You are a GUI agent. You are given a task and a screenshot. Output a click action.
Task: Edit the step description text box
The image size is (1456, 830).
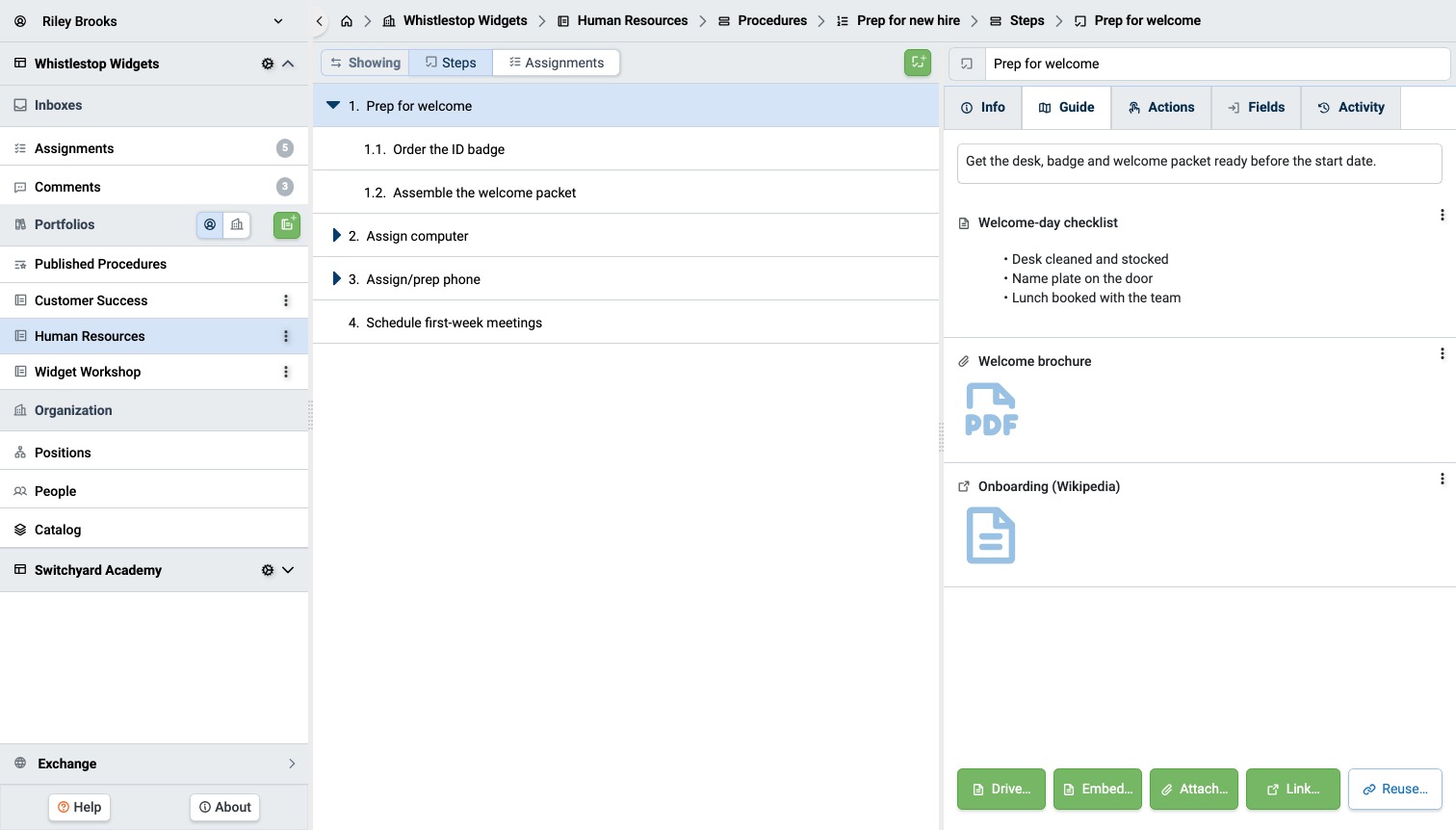click(1200, 163)
